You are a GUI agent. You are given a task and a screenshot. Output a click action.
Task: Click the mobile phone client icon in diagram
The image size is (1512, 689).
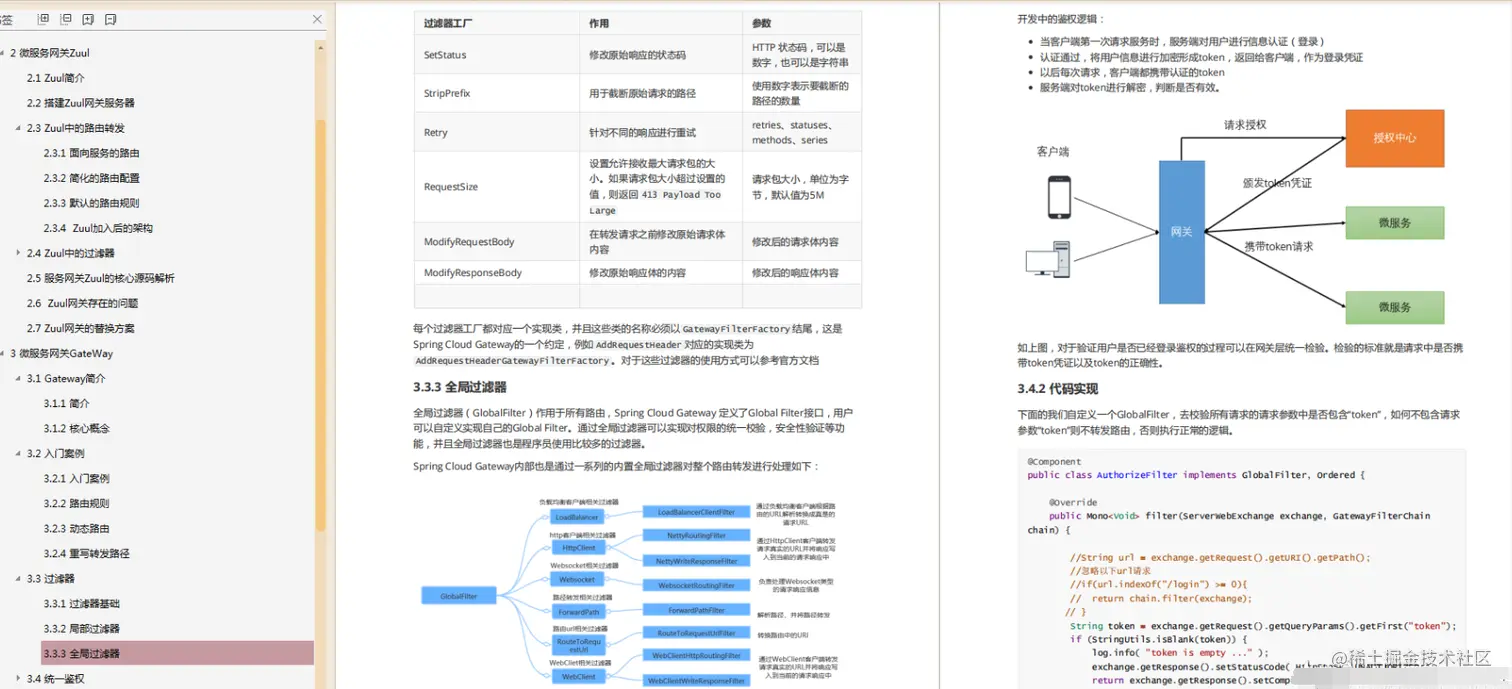[x=1059, y=197]
